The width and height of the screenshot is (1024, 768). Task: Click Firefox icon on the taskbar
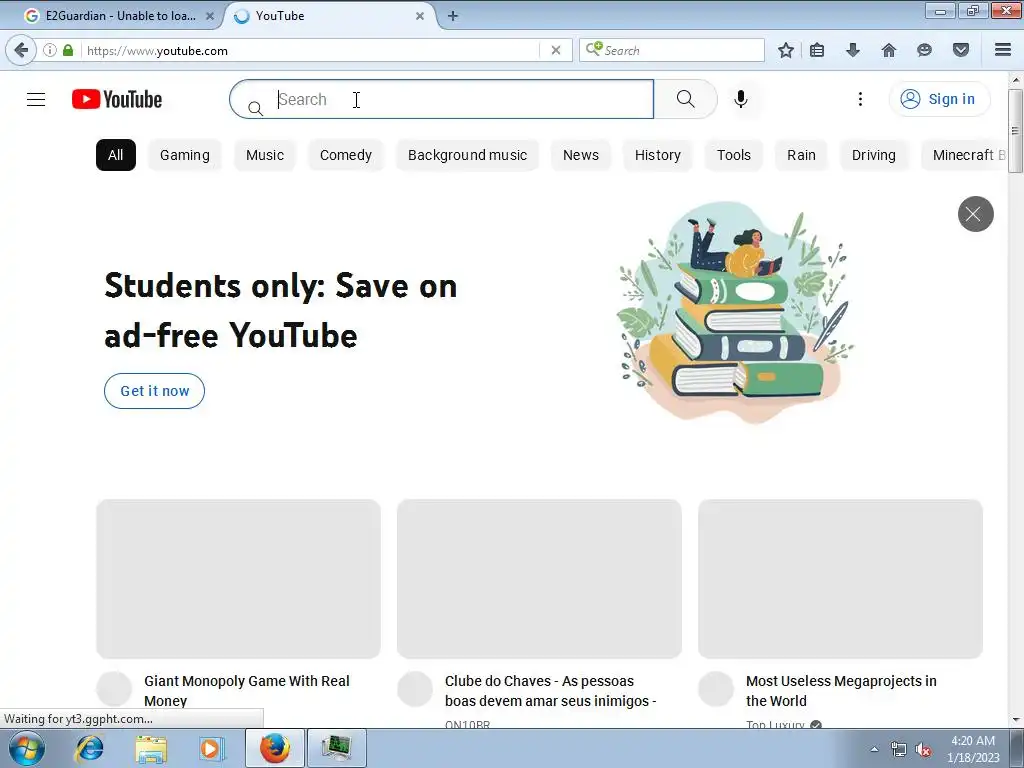[275, 748]
